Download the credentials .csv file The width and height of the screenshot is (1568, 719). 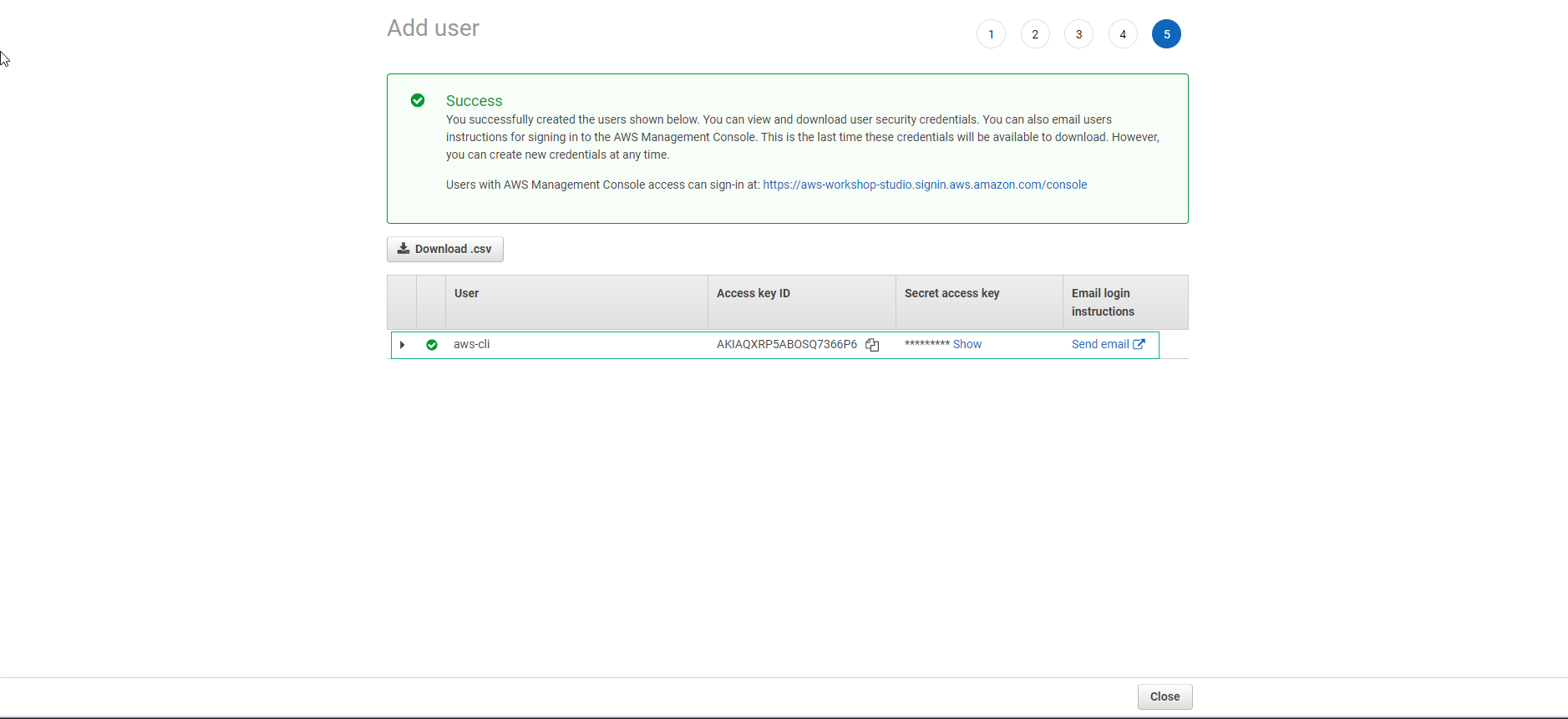[x=445, y=249]
